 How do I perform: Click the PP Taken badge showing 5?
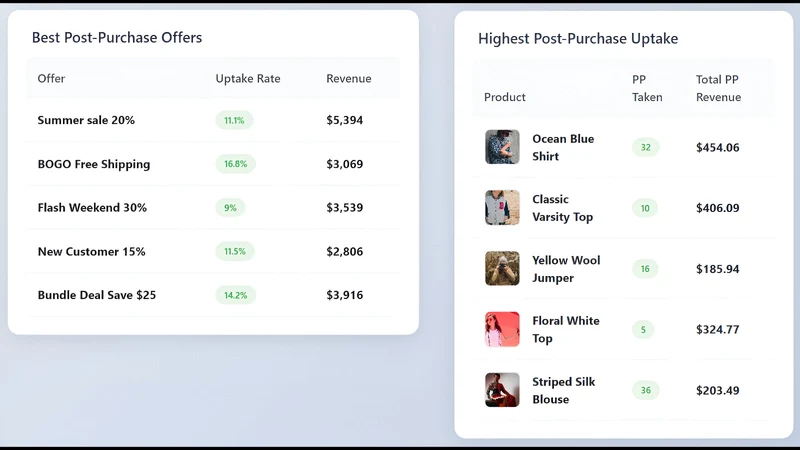pyautogui.click(x=643, y=330)
